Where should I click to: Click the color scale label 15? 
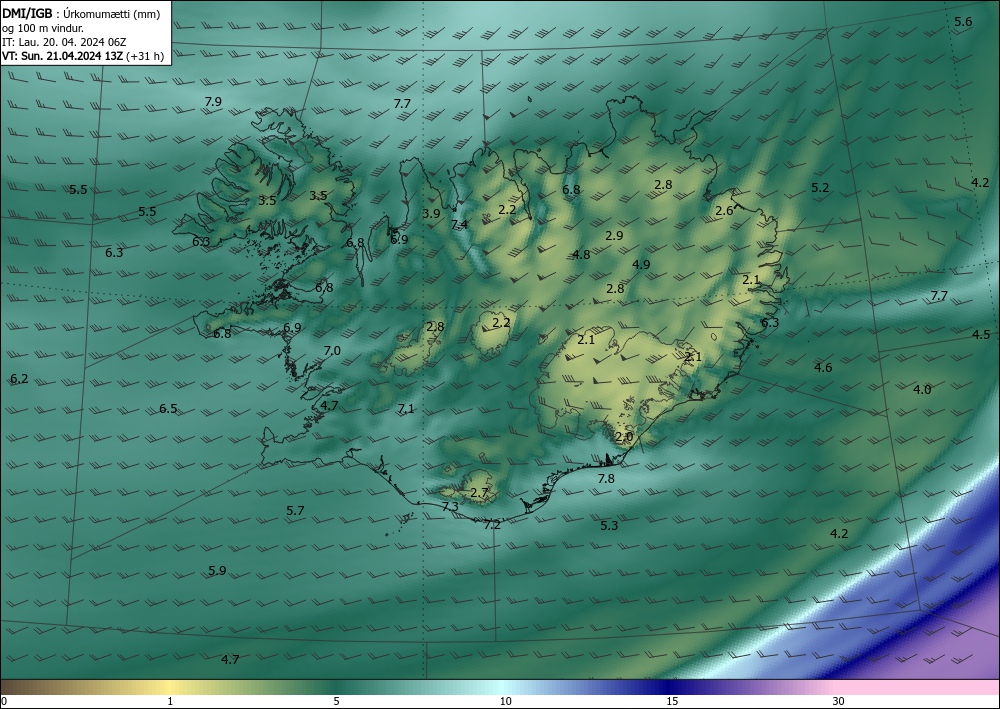[x=672, y=701]
